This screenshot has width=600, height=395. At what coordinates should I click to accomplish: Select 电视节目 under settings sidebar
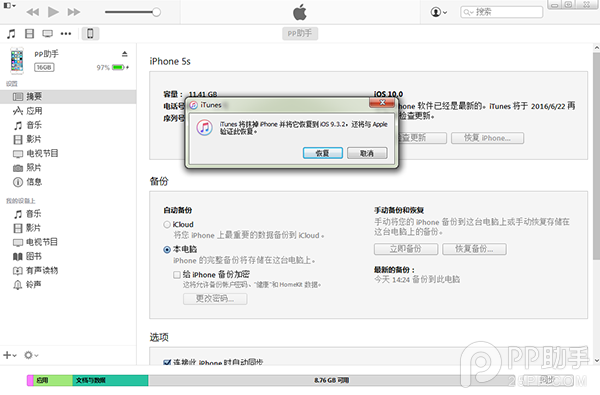tap(68, 153)
